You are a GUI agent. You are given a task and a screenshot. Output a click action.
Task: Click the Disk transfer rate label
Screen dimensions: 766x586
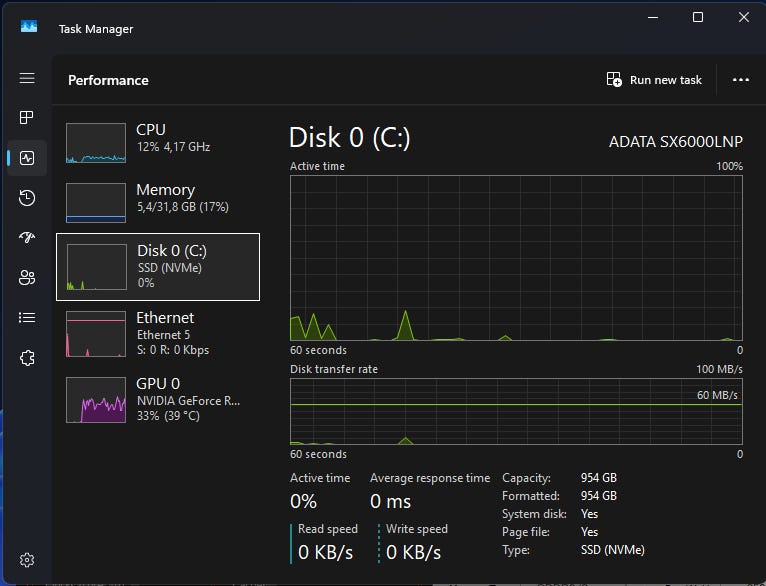pos(334,369)
